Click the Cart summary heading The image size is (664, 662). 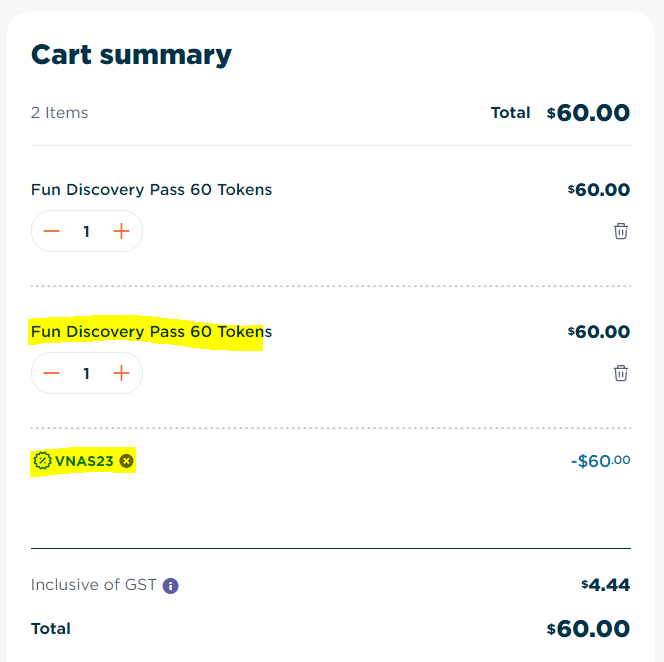131,54
